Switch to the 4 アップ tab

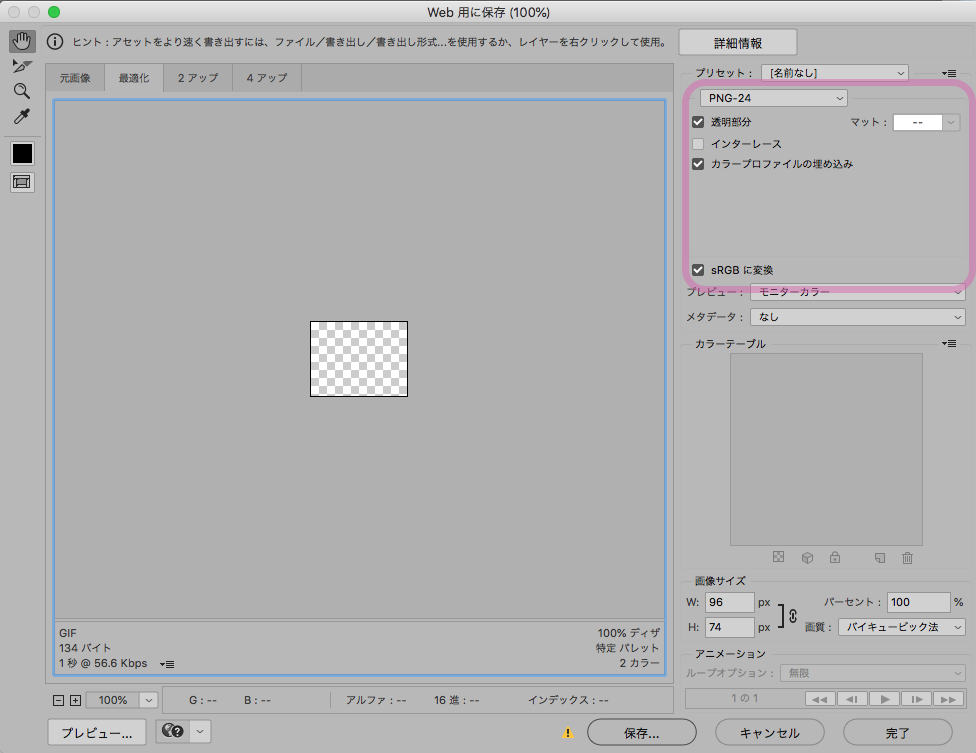[x=267, y=78]
